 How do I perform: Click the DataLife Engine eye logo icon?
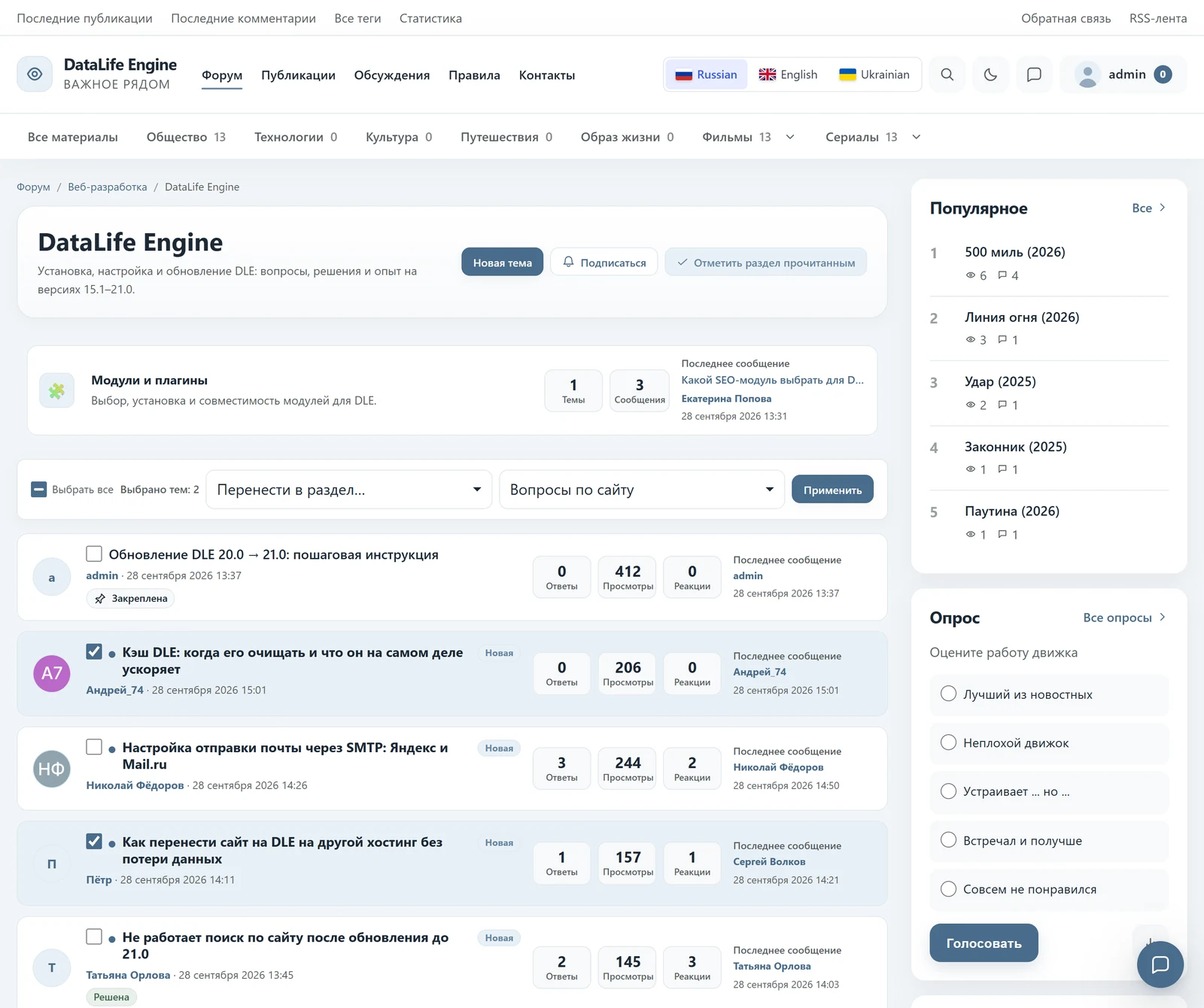point(35,74)
